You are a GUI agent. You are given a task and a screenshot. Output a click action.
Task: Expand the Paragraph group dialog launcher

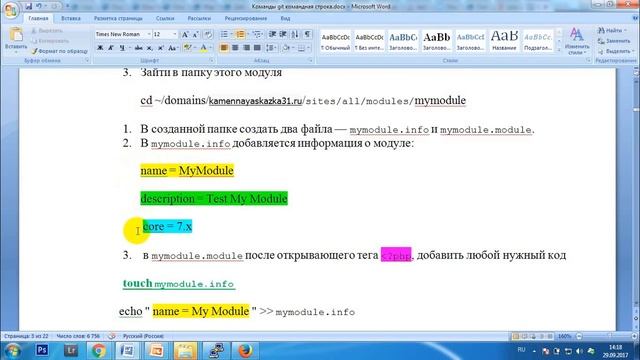pyautogui.click(x=310, y=60)
